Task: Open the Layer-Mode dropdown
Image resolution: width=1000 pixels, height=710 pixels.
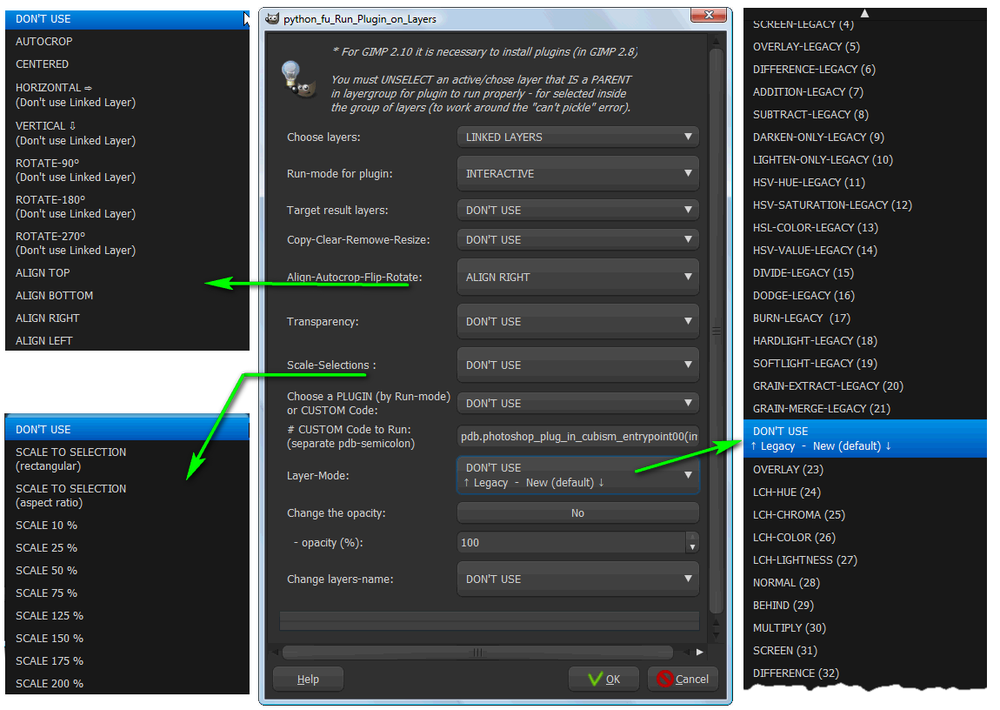Action: tap(578, 475)
